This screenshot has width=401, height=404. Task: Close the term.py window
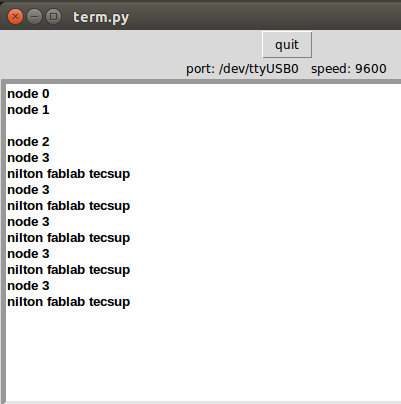[x=15, y=16]
